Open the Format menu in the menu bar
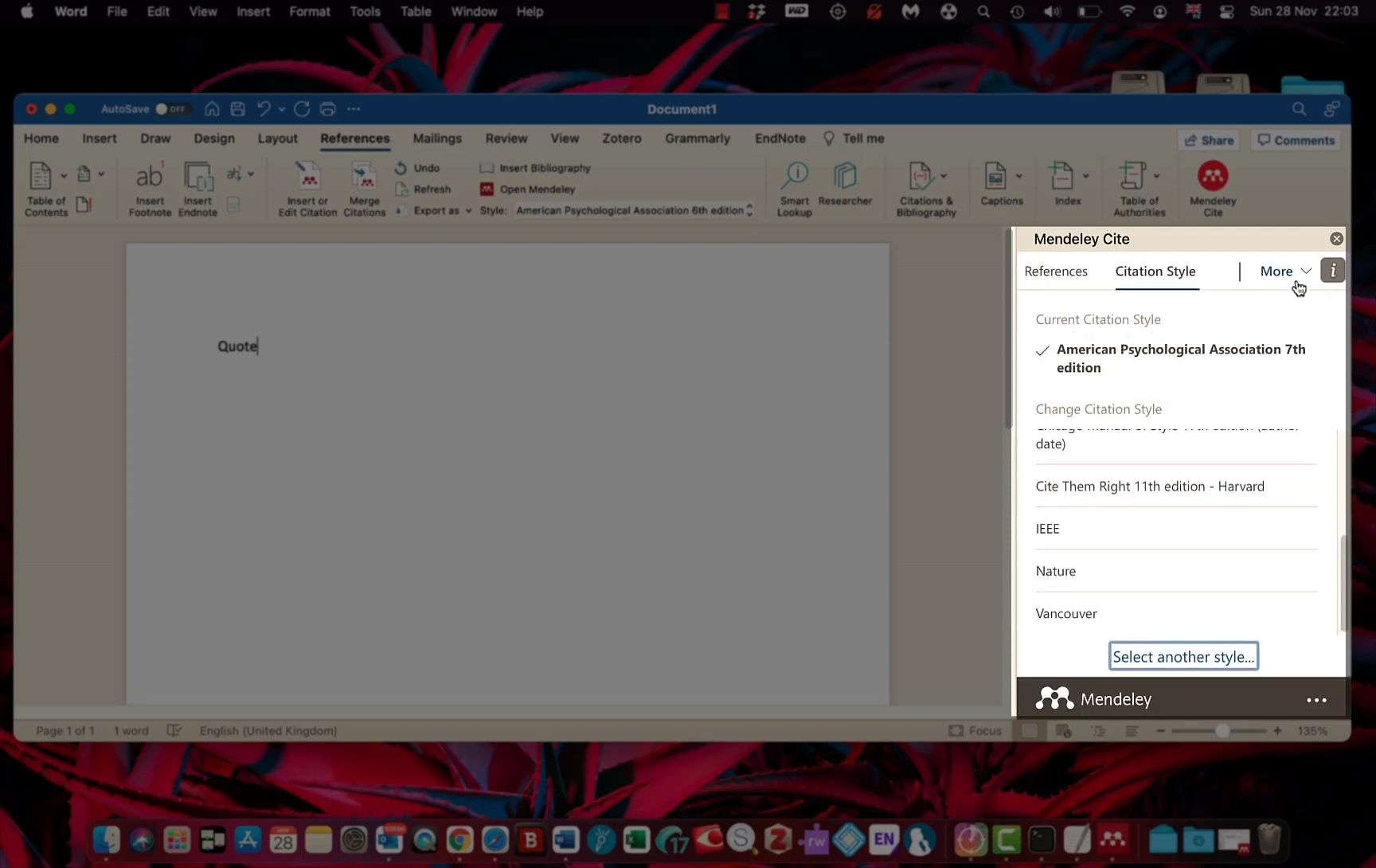The height and width of the screenshot is (868, 1376). [309, 12]
